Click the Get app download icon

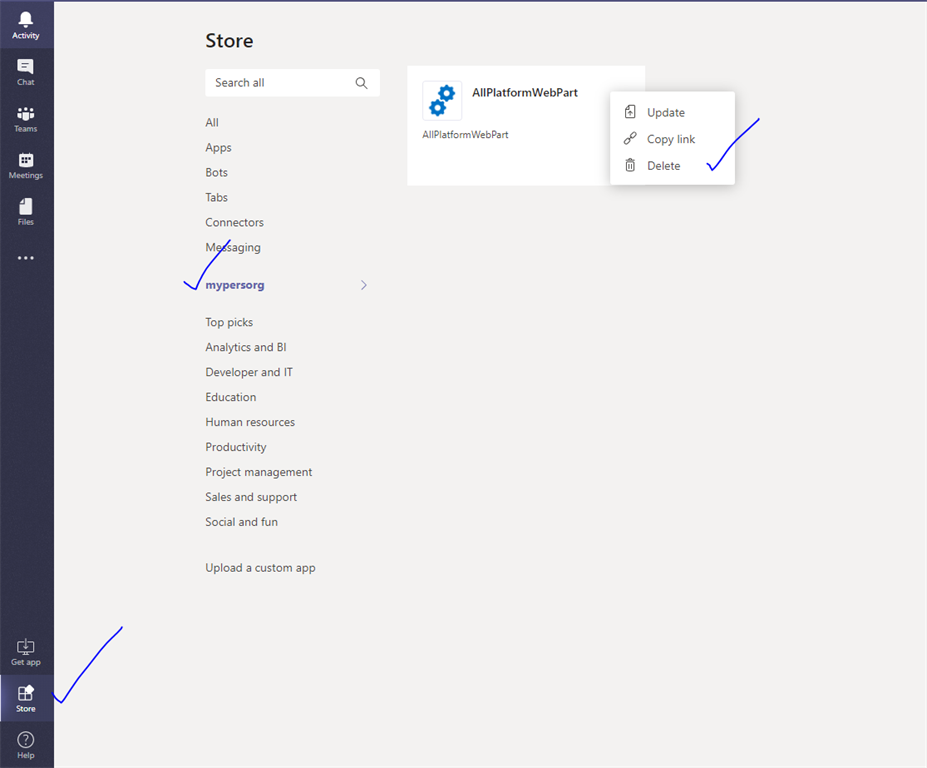tap(25, 650)
